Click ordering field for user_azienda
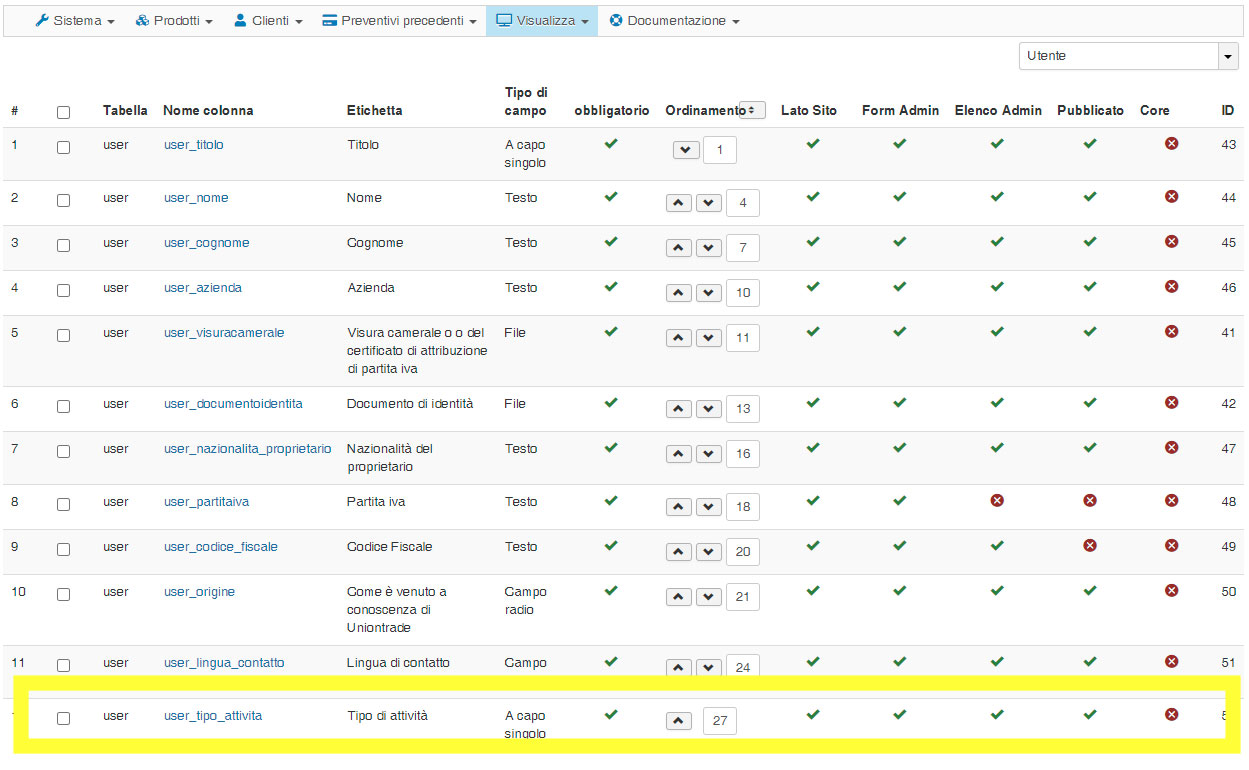This screenshot has height=770, width=1249. (743, 293)
